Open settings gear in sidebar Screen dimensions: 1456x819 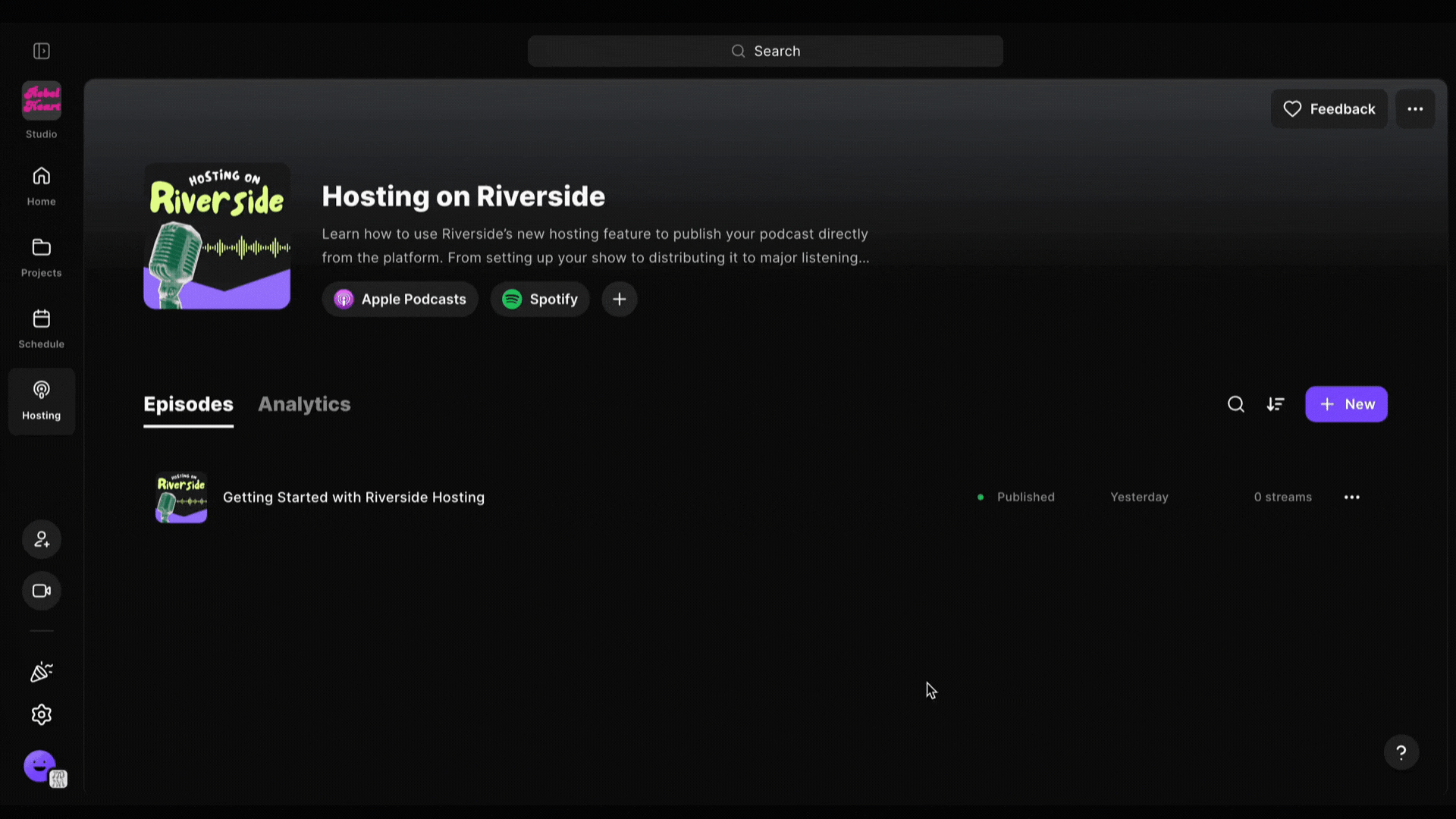coord(42,714)
